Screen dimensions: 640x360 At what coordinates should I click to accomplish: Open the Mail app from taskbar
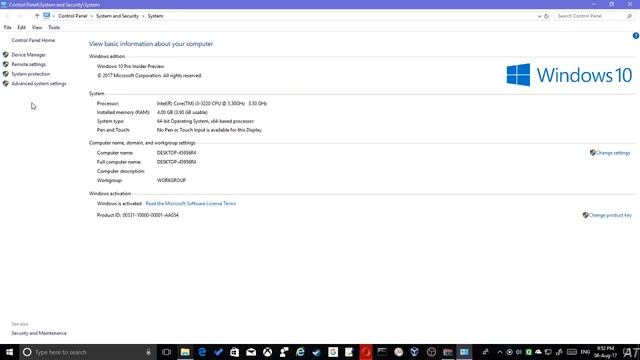point(251,352)
